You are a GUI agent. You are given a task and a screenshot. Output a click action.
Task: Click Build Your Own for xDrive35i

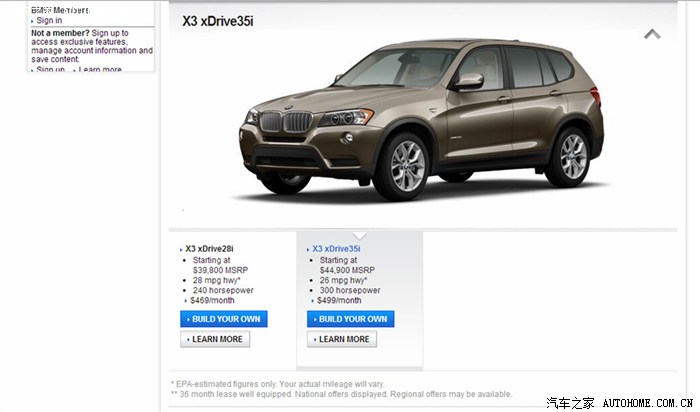click(x=350, y=319)
